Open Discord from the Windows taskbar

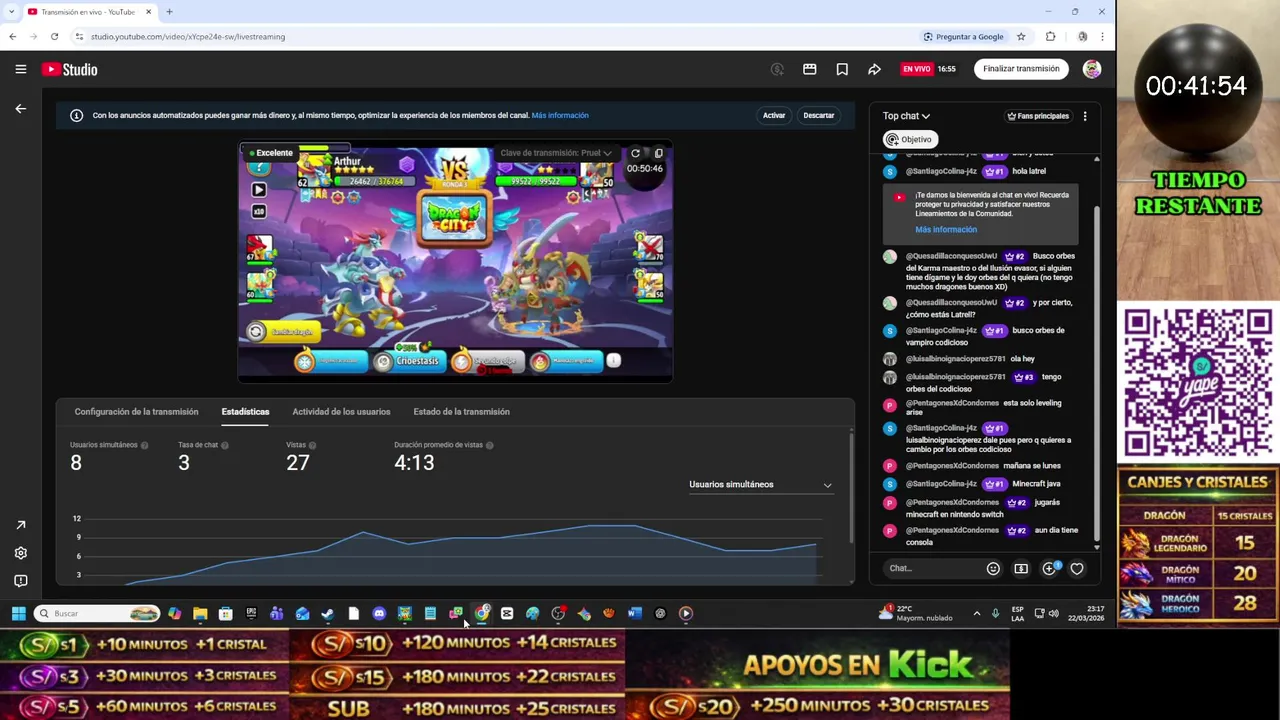[x=379, y=613]
